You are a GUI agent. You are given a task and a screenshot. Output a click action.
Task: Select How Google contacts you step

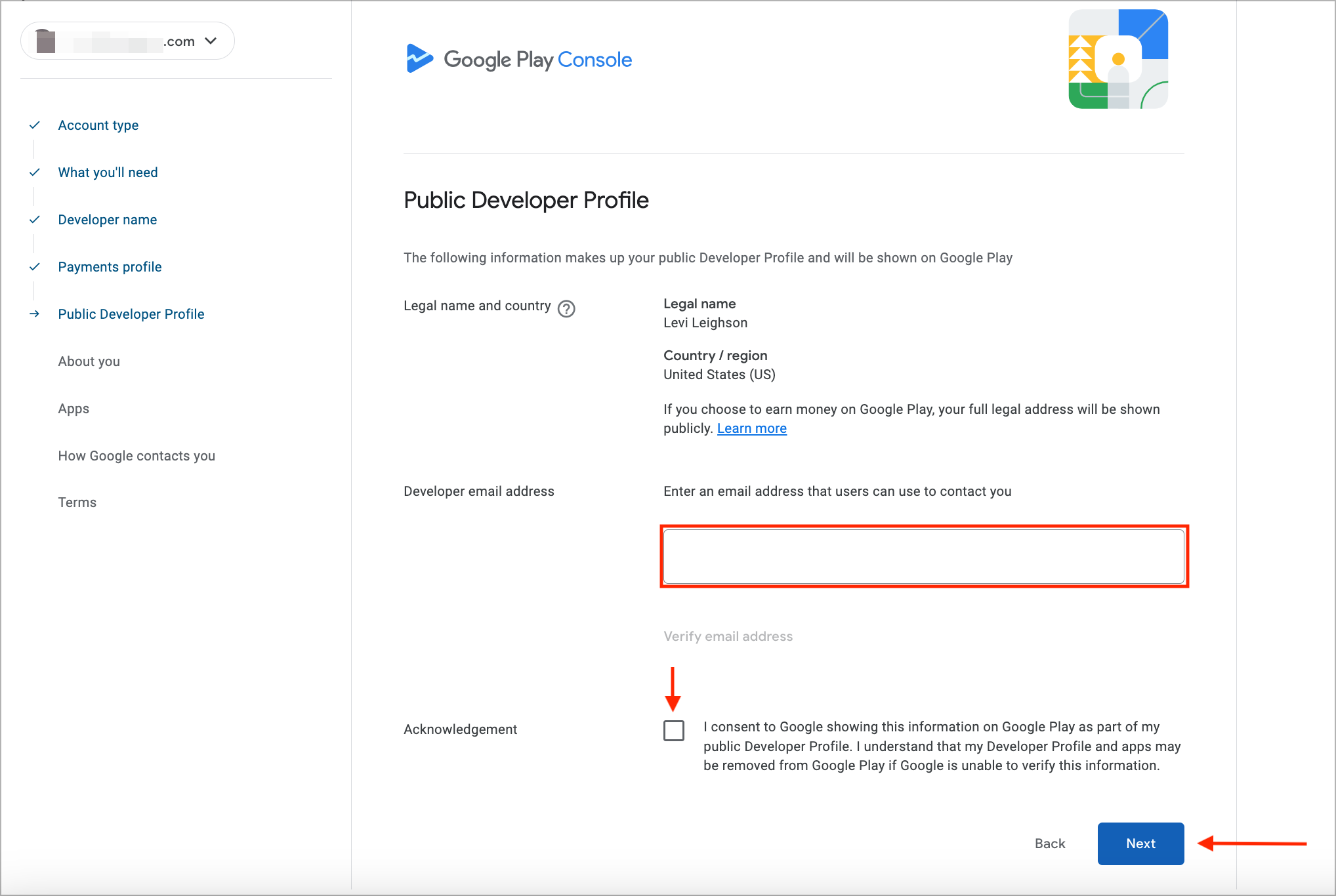coord(136,456)
